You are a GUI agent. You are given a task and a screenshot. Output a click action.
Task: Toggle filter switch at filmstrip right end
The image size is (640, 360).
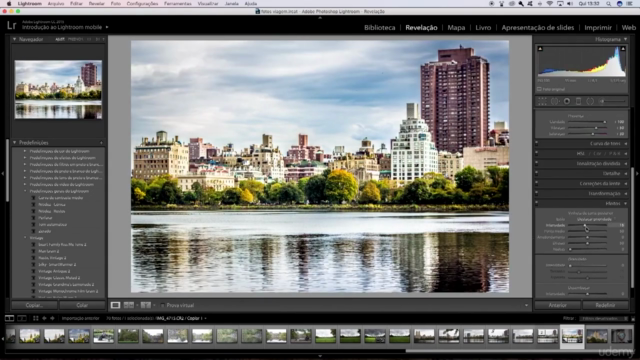point(633,318)
